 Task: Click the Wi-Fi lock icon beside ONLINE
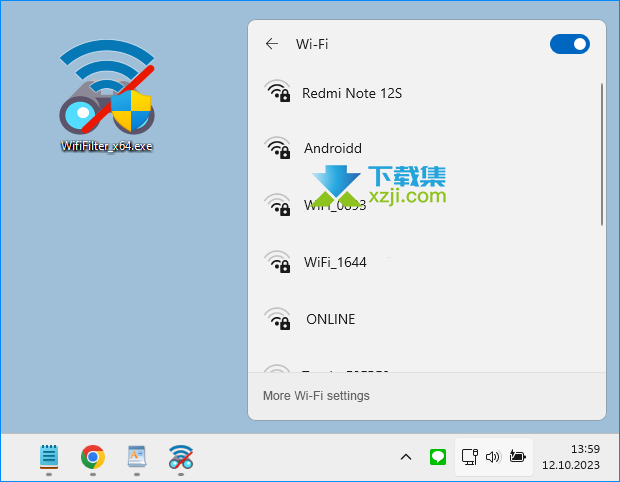277,319
